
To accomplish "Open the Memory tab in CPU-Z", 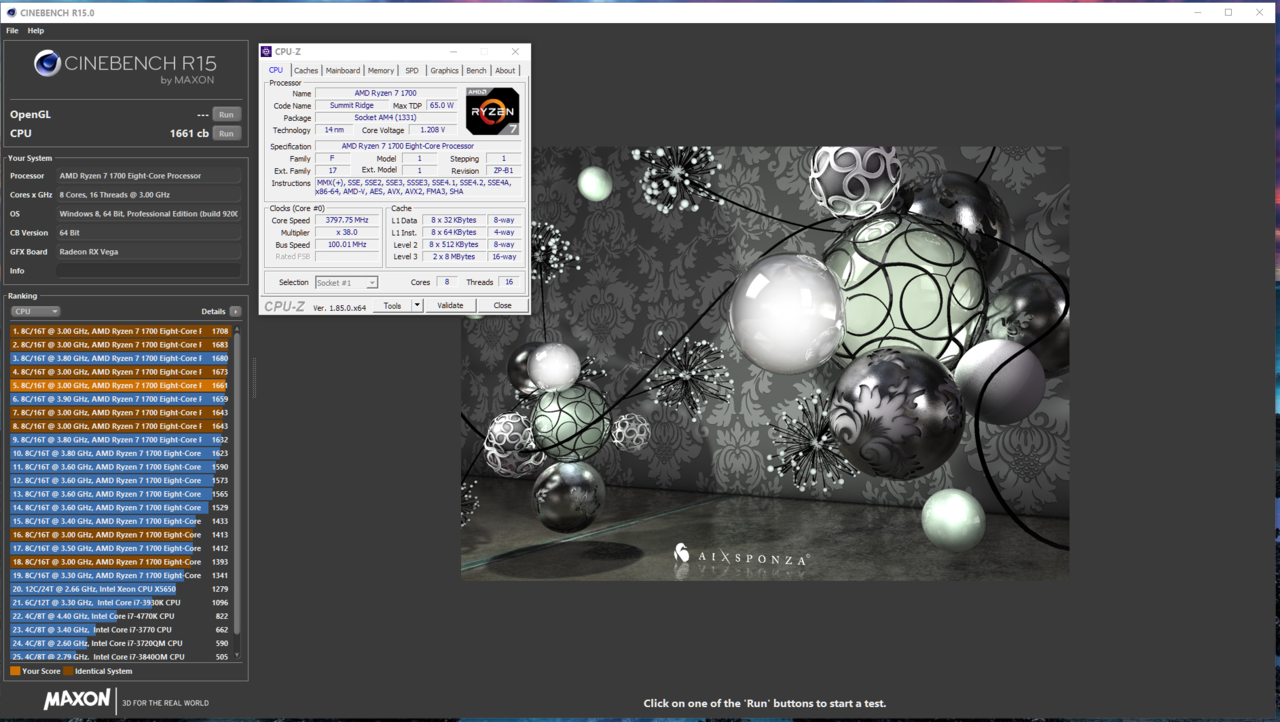I will coord(381,71).
